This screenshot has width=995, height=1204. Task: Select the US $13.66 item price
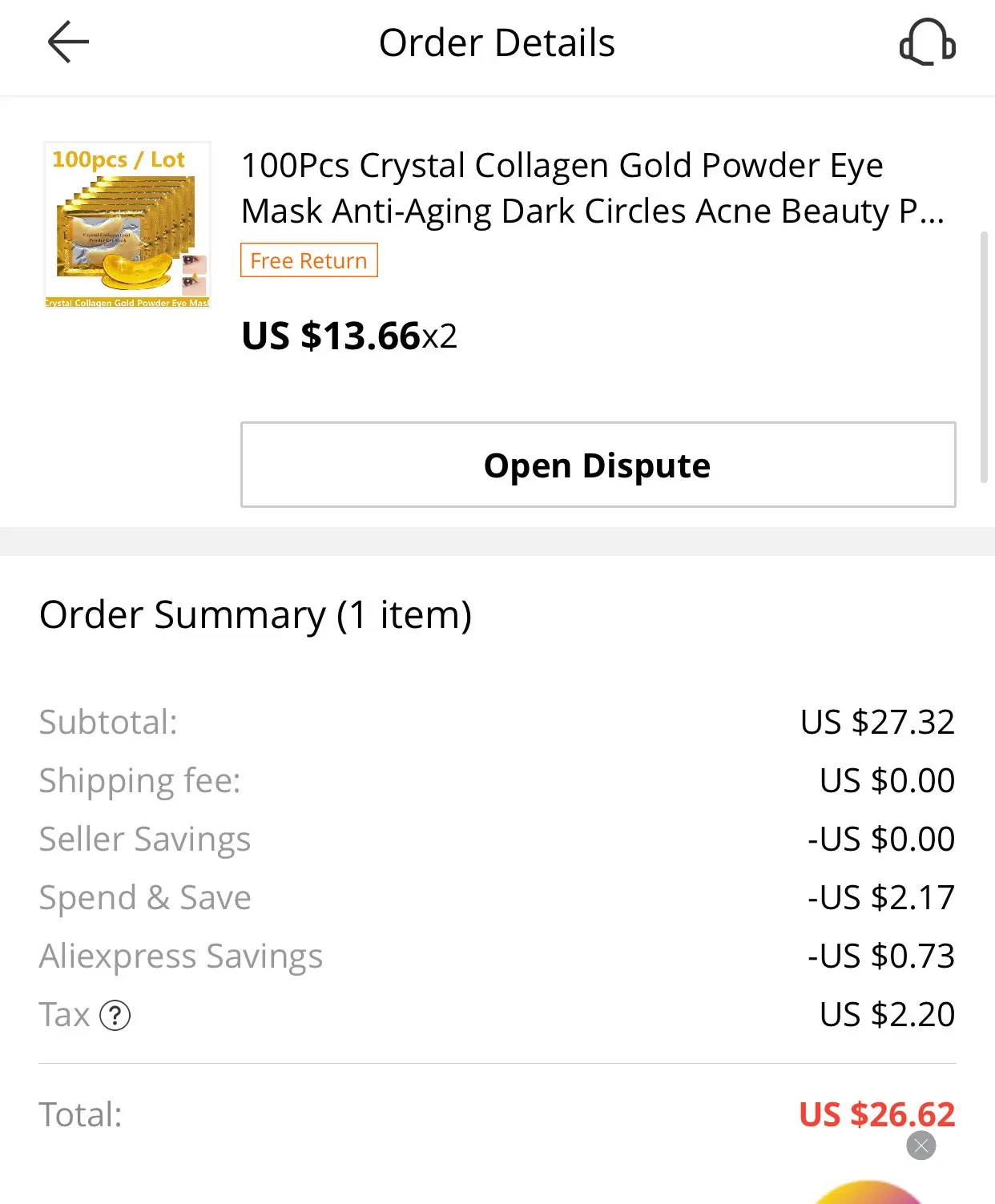[349, 336]
